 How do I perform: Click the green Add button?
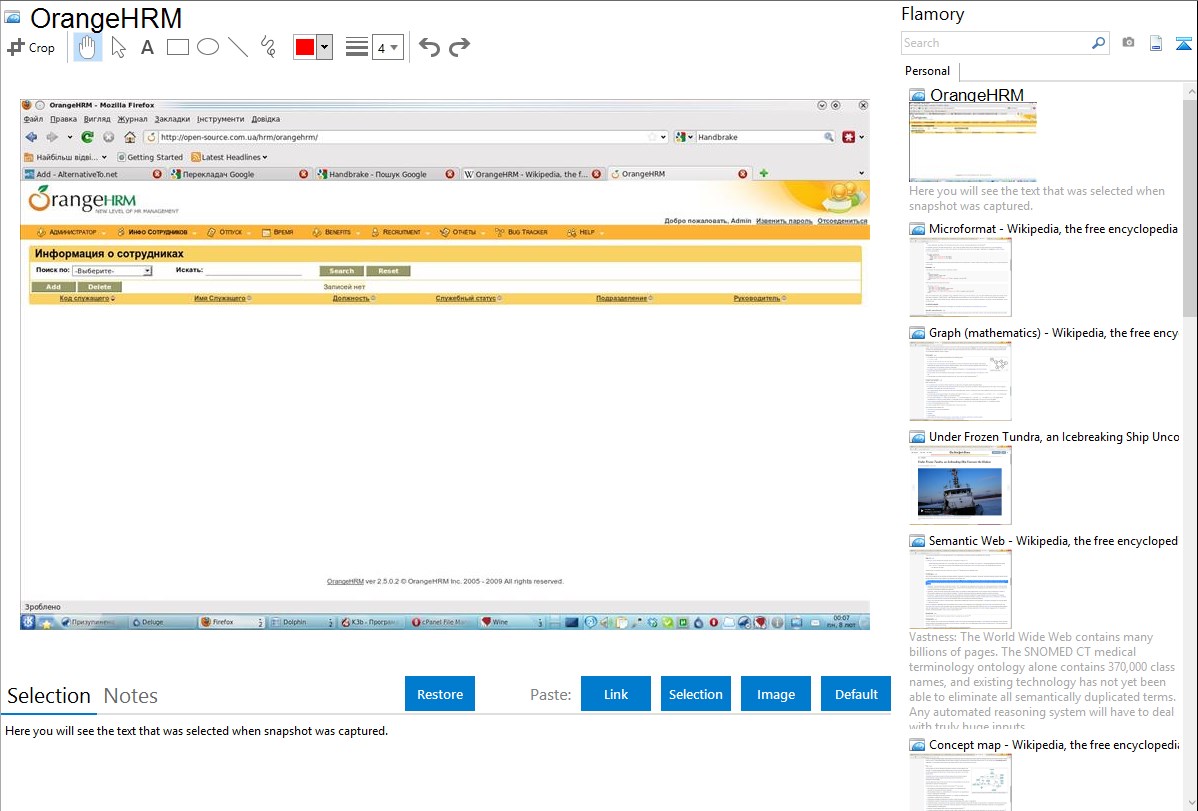[53, 287]
